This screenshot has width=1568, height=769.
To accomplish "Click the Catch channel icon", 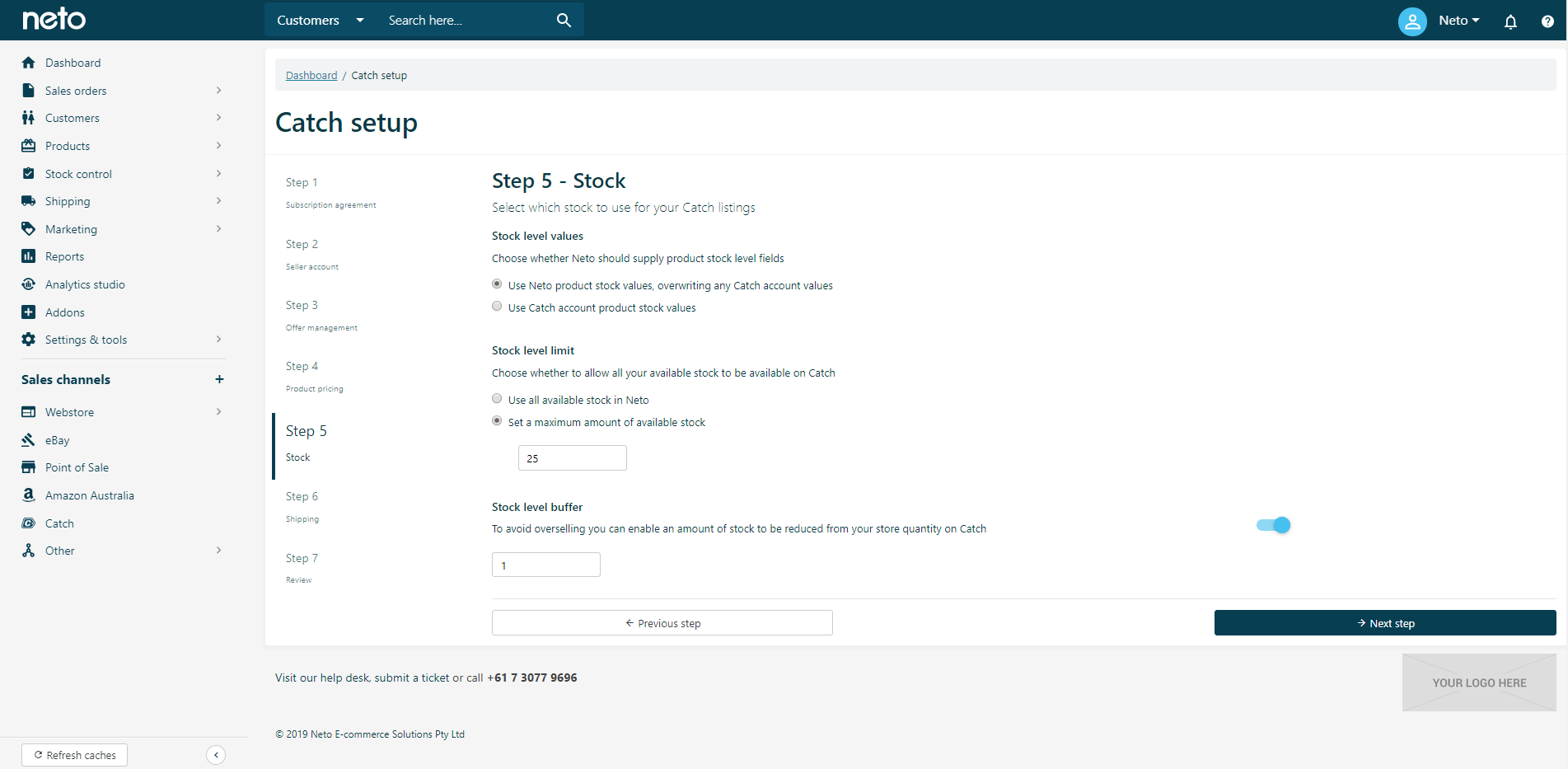I will (29, 523).
